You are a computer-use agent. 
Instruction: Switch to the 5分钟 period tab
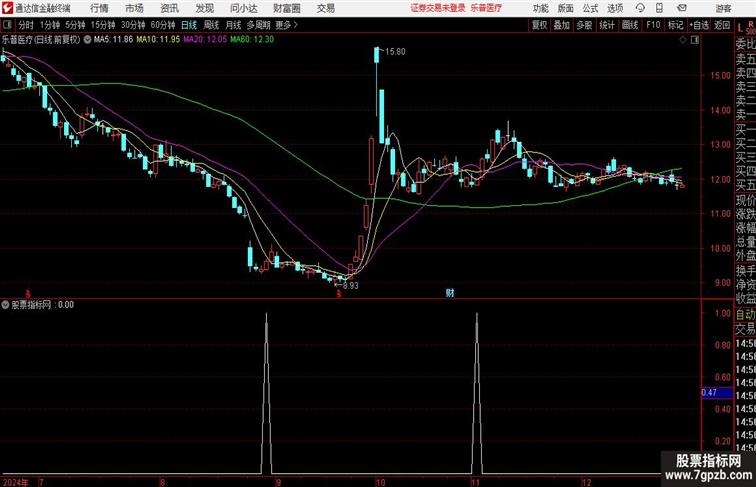75,25
